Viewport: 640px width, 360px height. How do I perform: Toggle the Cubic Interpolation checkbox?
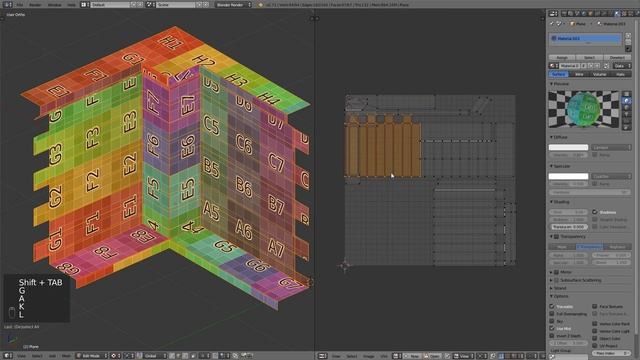595,227
